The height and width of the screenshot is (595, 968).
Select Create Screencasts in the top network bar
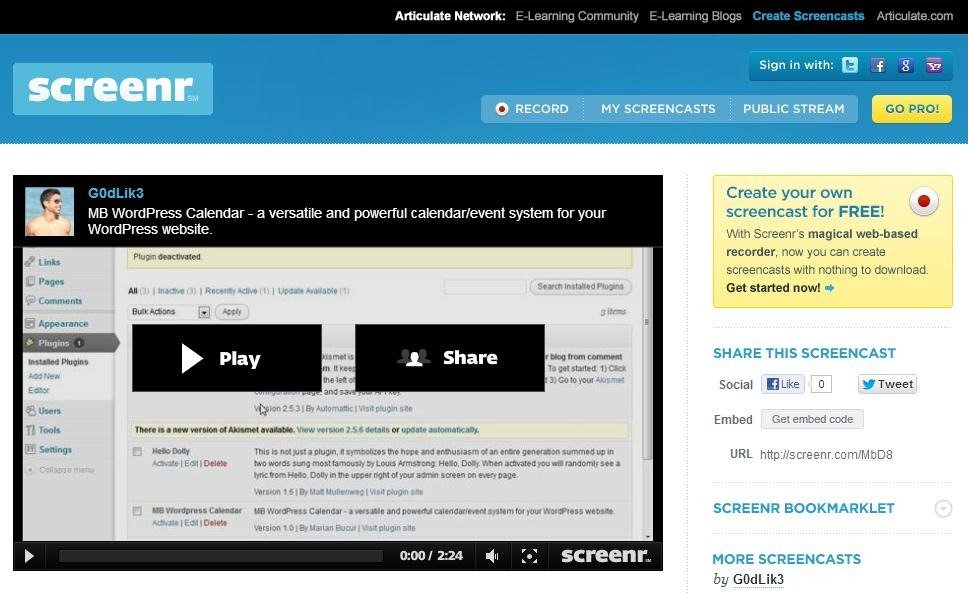tap(808, 16)
